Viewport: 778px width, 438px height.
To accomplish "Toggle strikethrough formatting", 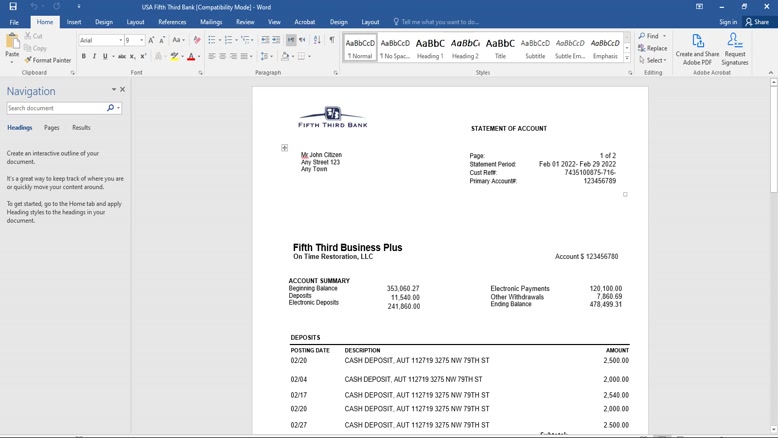I will (121, 56).
